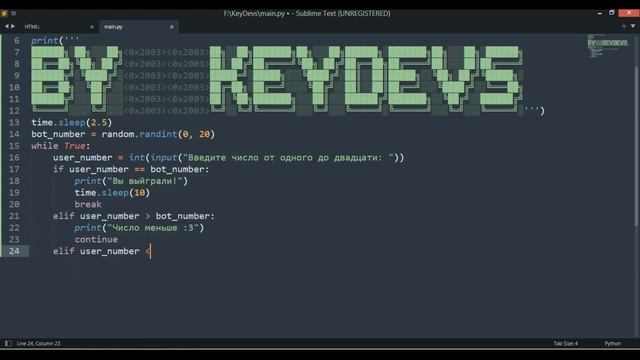Close the HTML tab
640x360 pixels.
click(92, 27)
